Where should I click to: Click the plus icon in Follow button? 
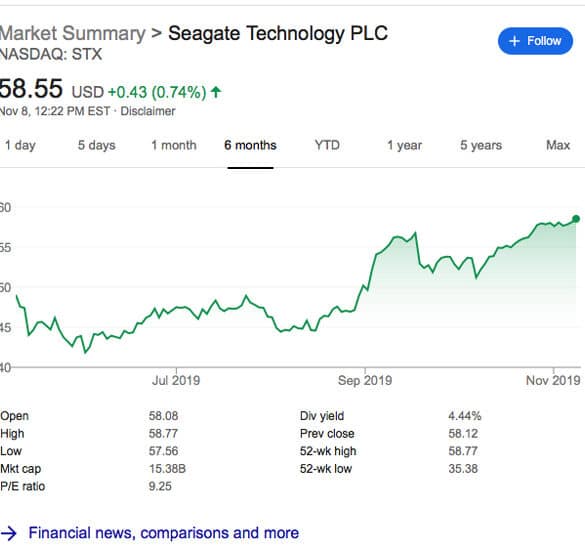click(x=514, y=41)
